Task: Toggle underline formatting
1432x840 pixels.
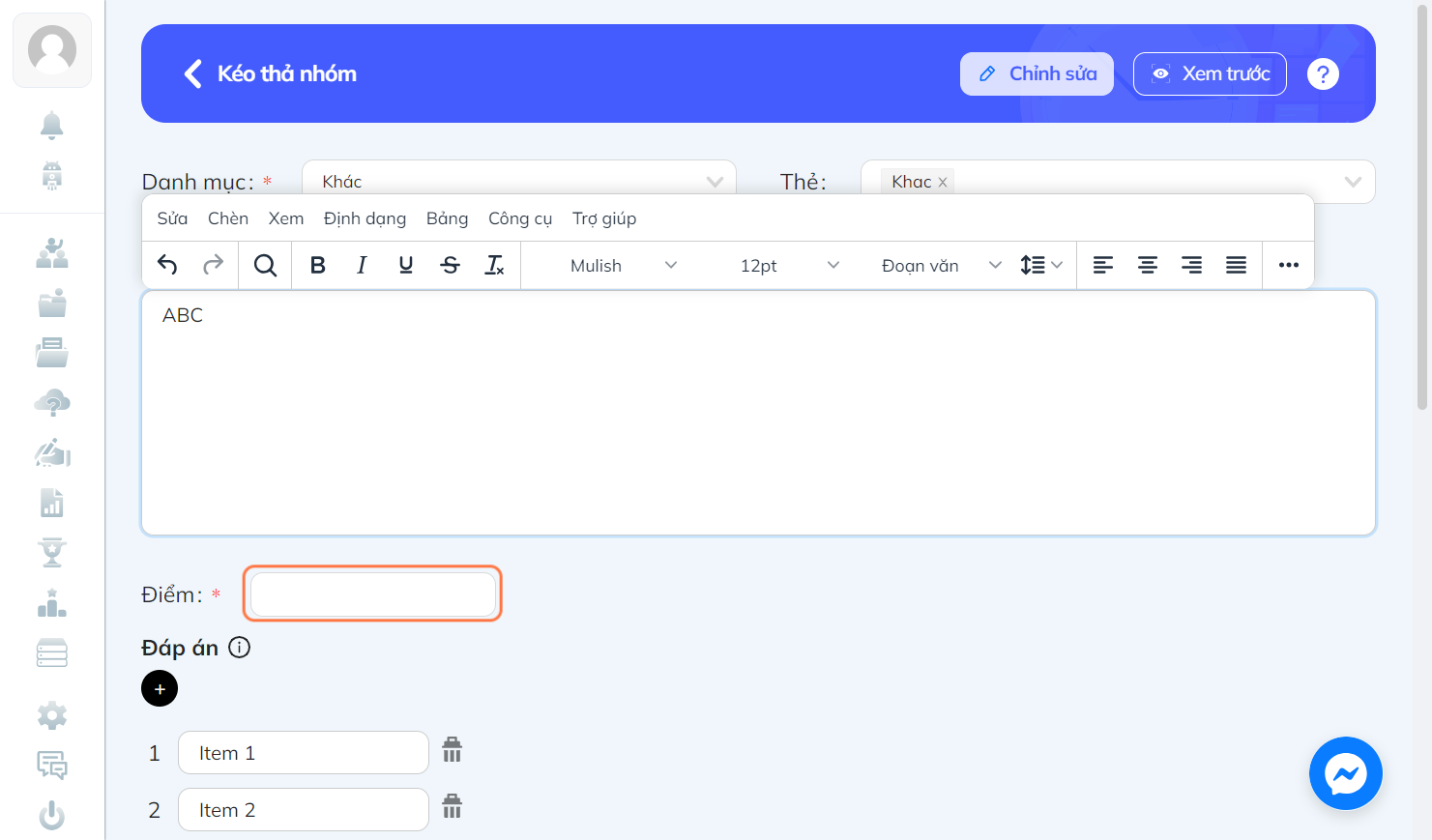Action: [x=406, y=265]
